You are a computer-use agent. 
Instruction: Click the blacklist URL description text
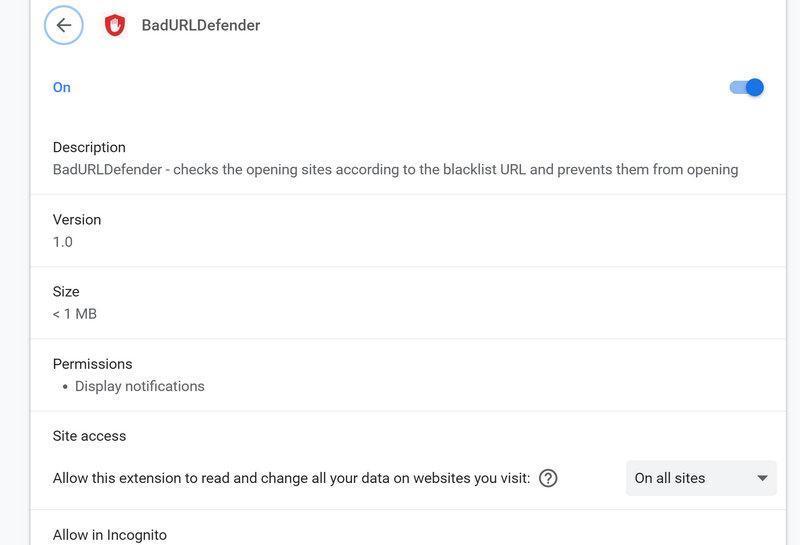395,169
